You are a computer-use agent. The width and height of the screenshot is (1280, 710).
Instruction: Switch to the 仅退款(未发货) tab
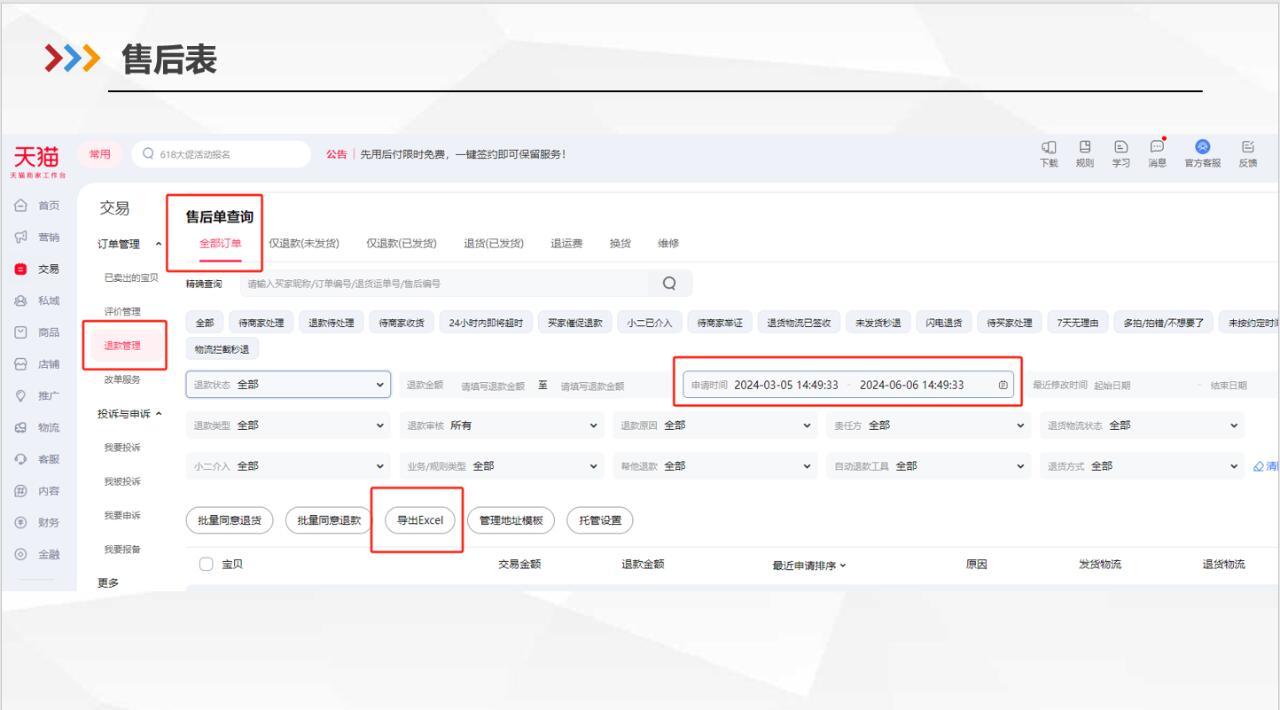pos(304,243)
